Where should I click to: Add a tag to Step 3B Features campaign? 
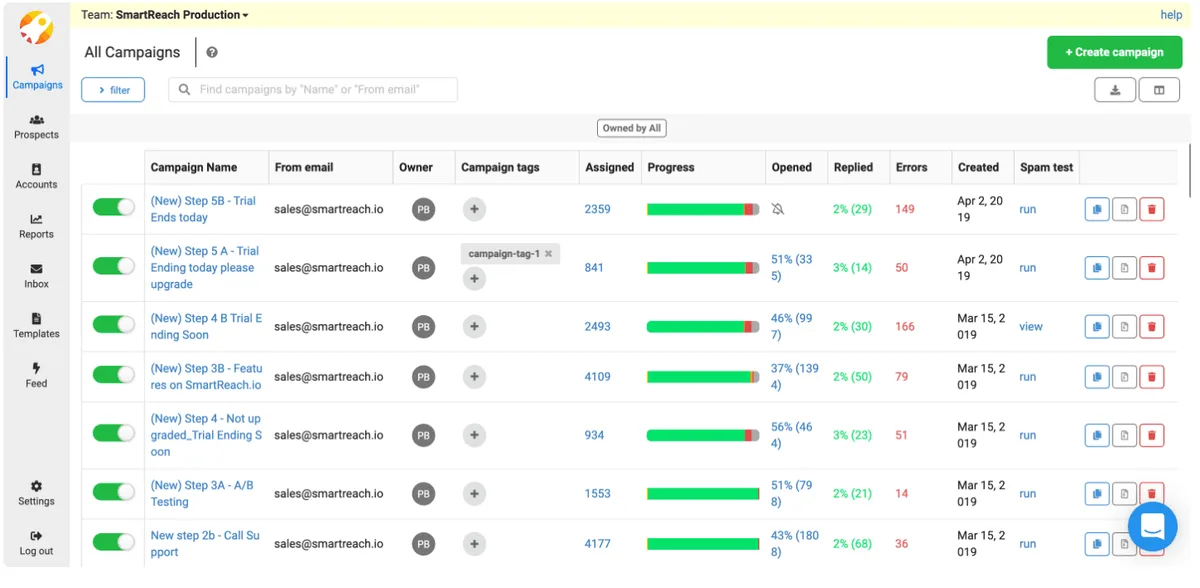pos(474,377)
